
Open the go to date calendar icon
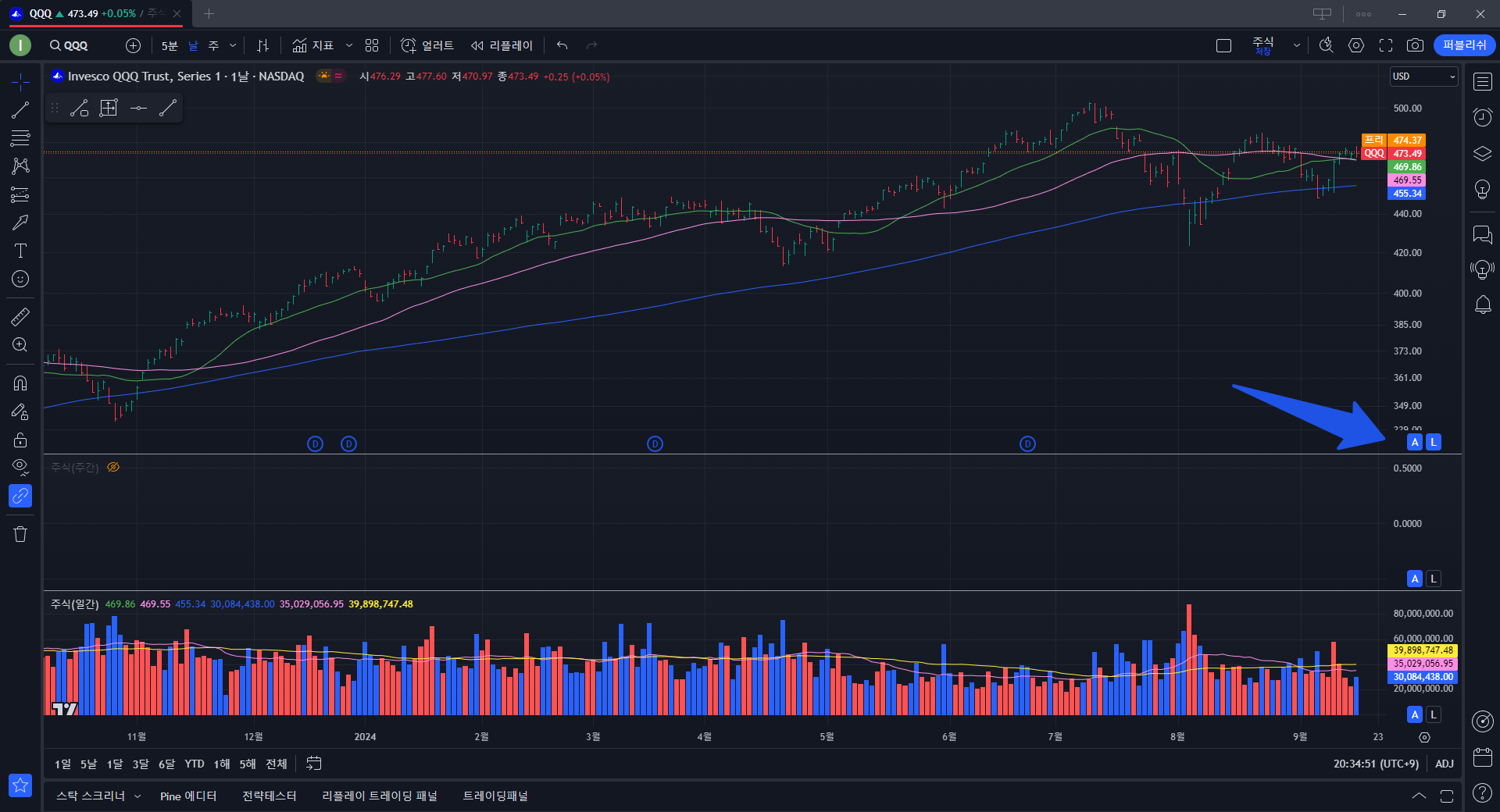[314, 764]
